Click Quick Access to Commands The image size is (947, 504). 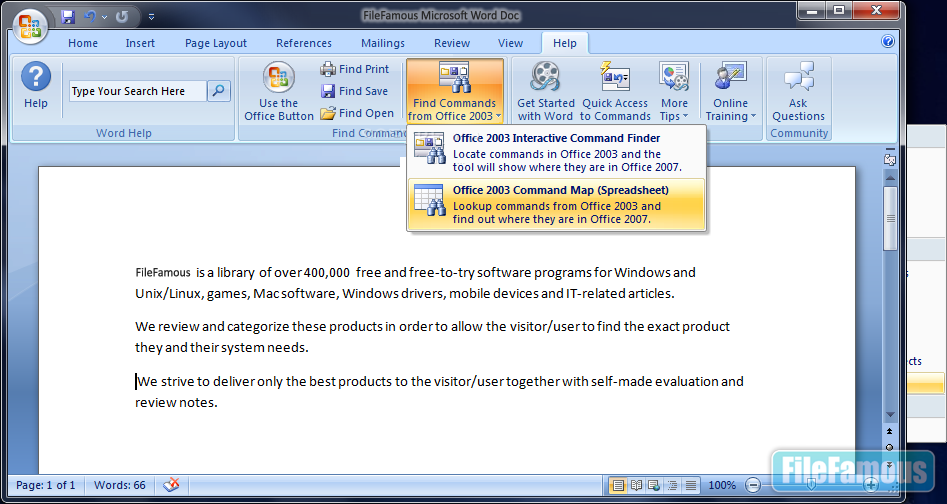tap(615, 91)
